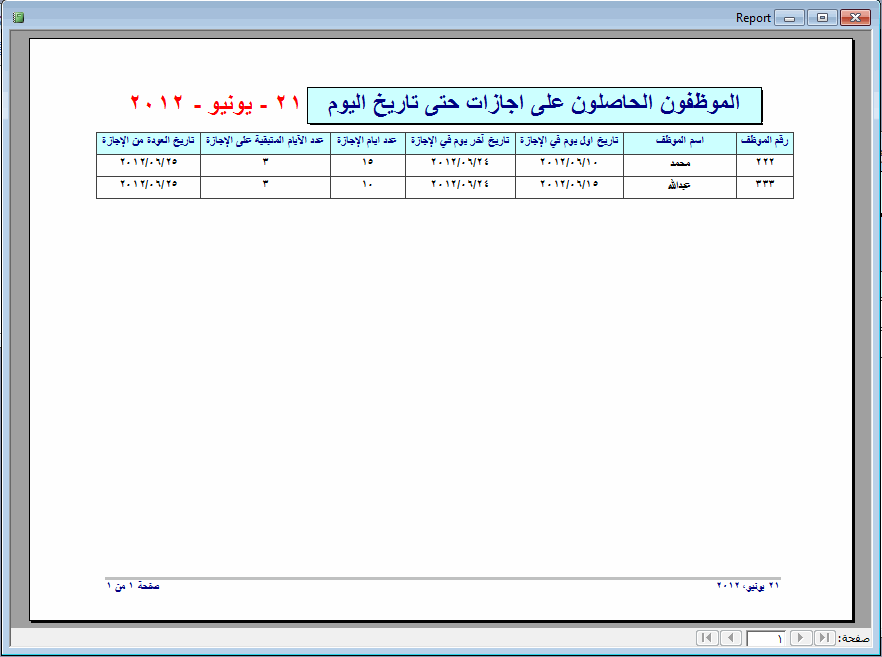
Task: Click the single left-pointing arrow page button
Action: [x=731, y=638]
